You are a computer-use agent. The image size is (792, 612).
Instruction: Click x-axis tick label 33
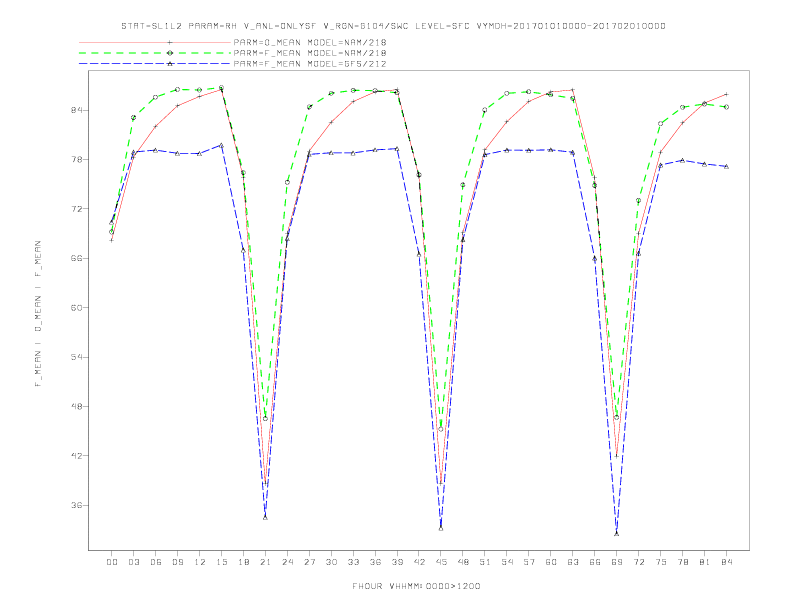pos(353,562)
